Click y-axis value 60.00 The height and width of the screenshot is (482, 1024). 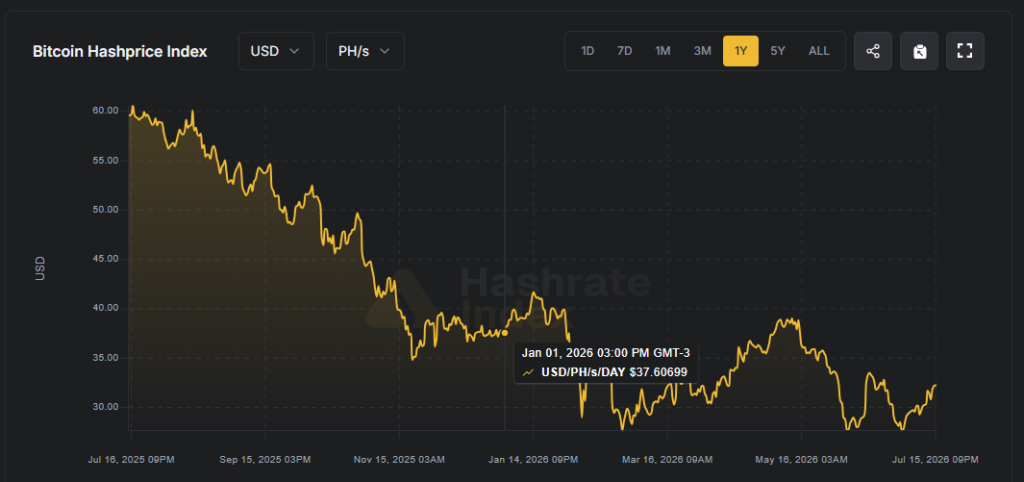click(x=105, y=111)
